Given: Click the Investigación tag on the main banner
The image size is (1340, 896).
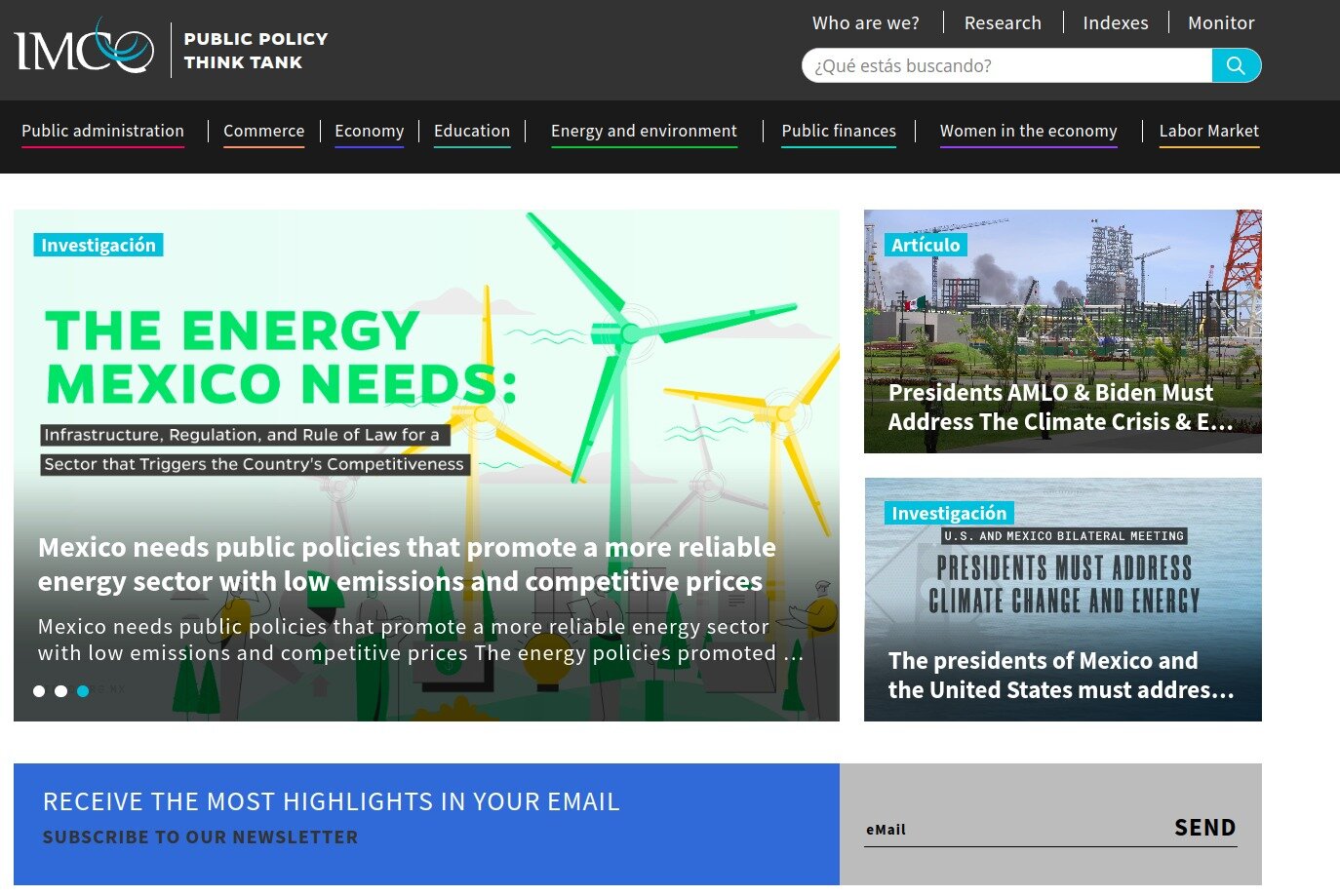Looking at the screenshot, I should (x=98, y=245).
